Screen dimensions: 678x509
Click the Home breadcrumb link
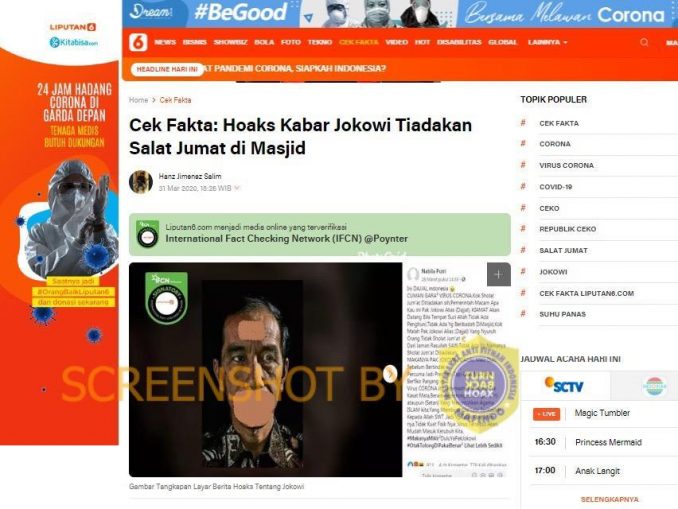point(138,100)
